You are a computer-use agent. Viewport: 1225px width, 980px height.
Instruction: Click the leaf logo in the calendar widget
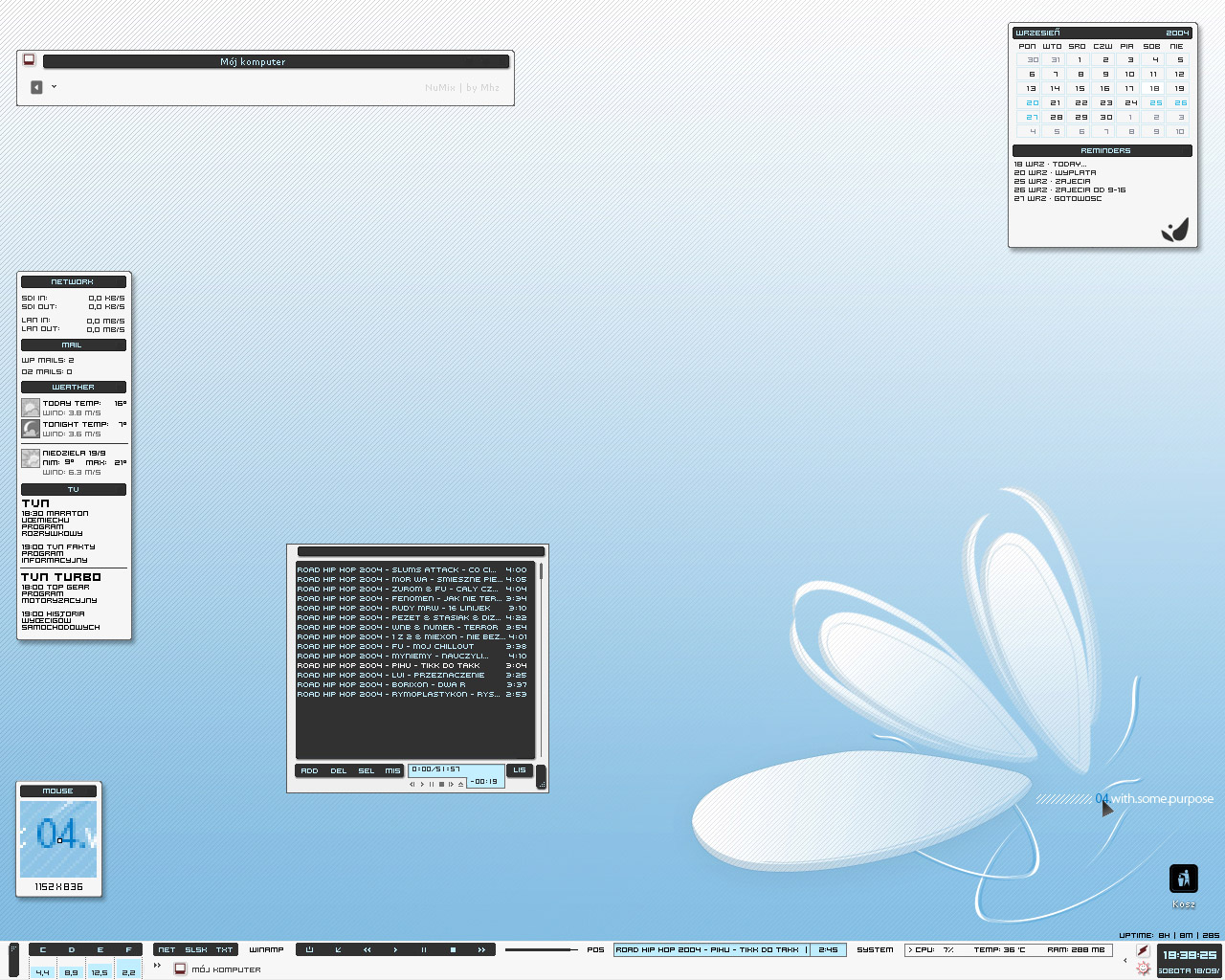(1175, 231)
